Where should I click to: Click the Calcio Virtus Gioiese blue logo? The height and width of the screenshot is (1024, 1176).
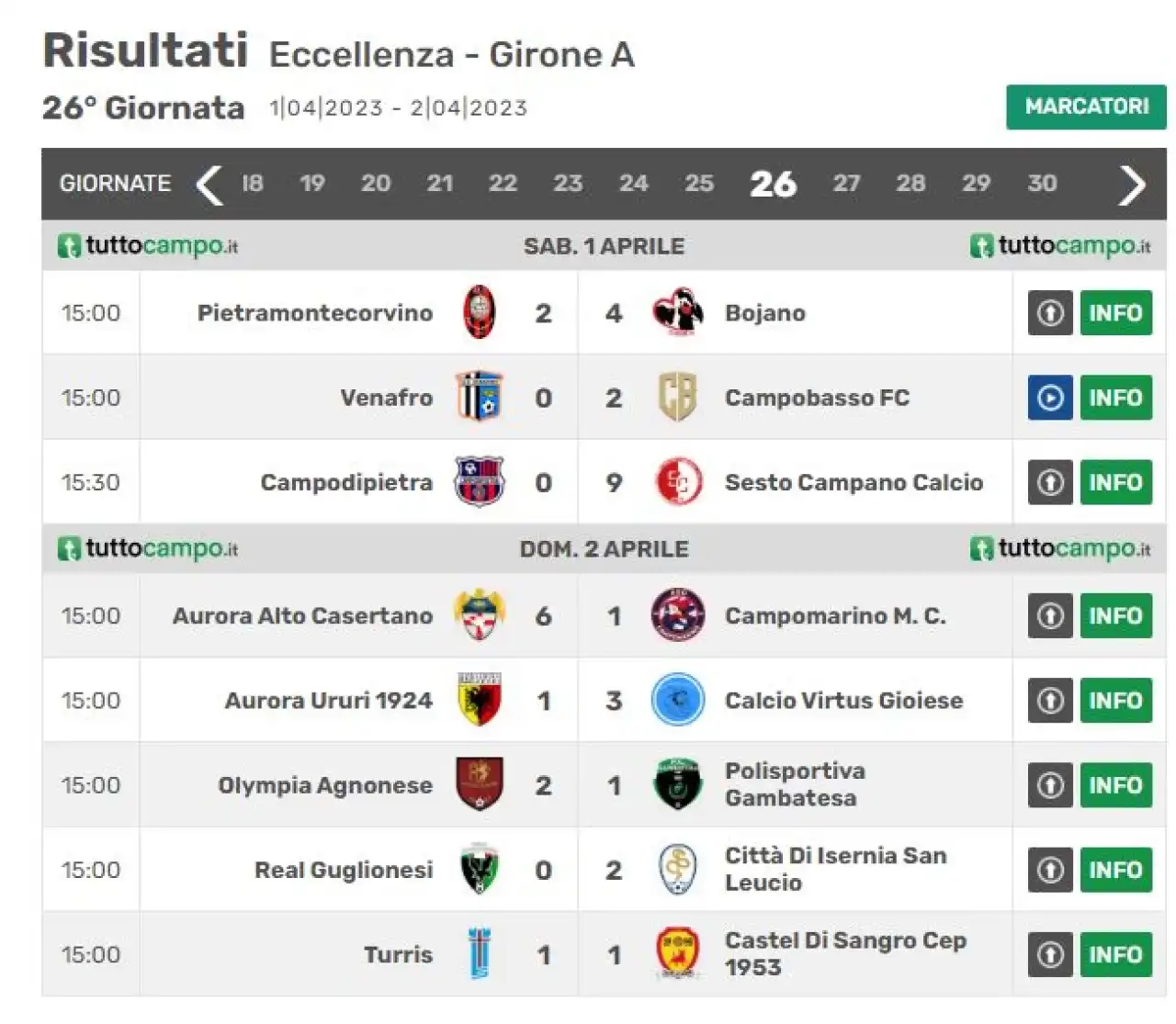pos(678,700)
